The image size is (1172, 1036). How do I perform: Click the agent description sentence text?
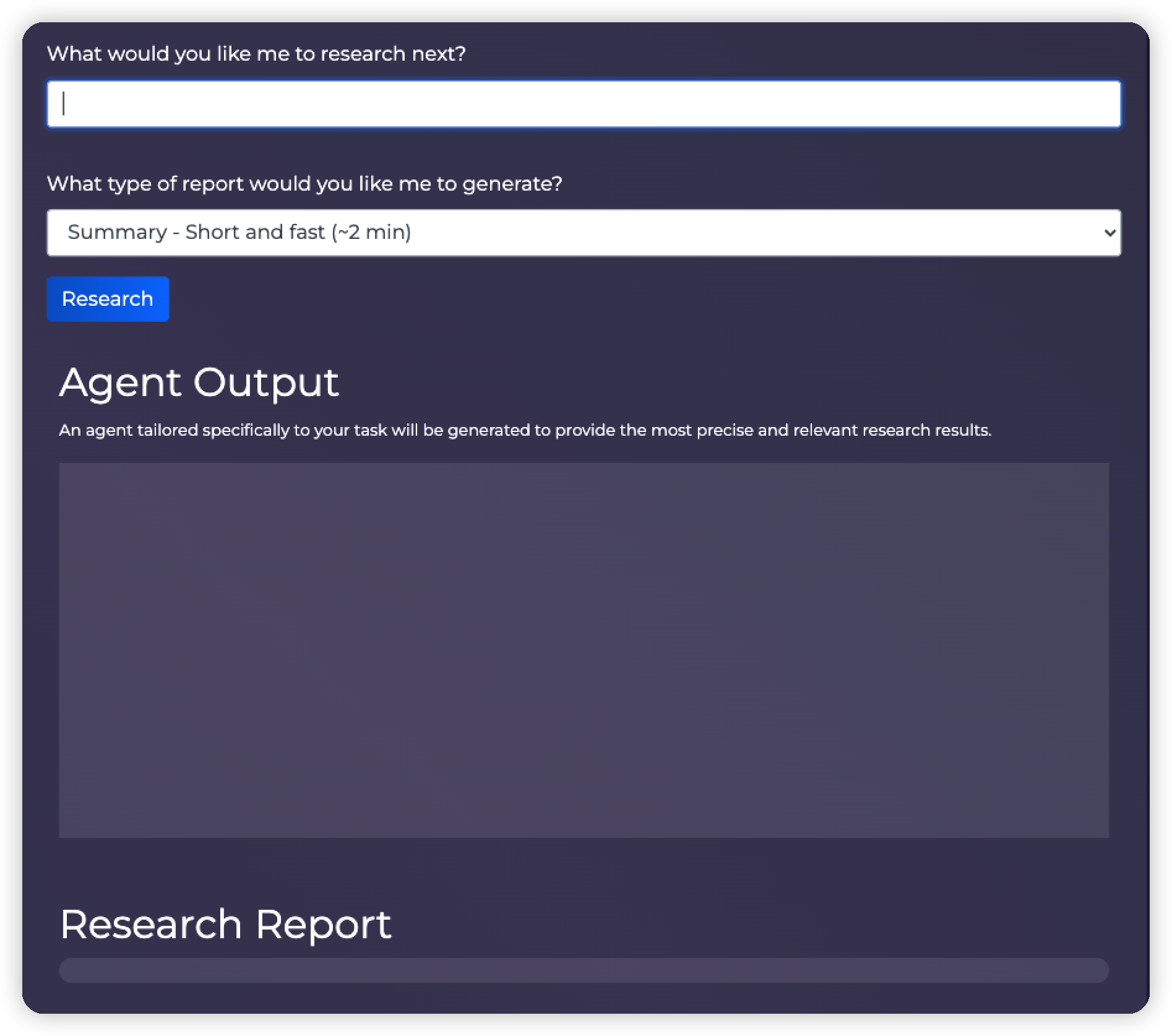[x=525, y=430]
